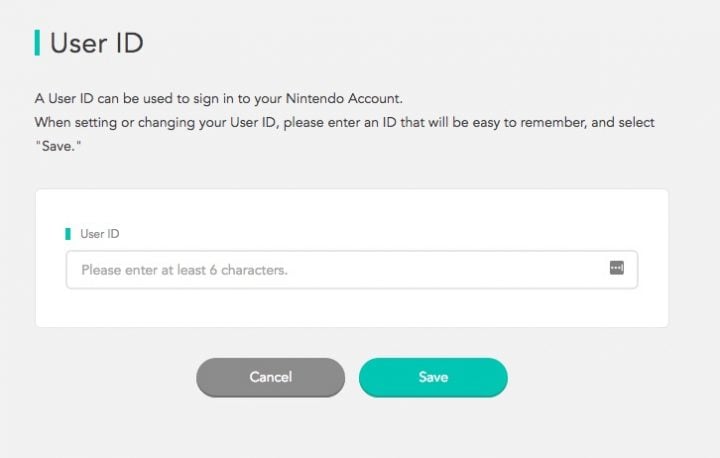Click the small teal marker beside the User ID label
The height and width of the screenshot is (458, 720).
tap(68, 234)
